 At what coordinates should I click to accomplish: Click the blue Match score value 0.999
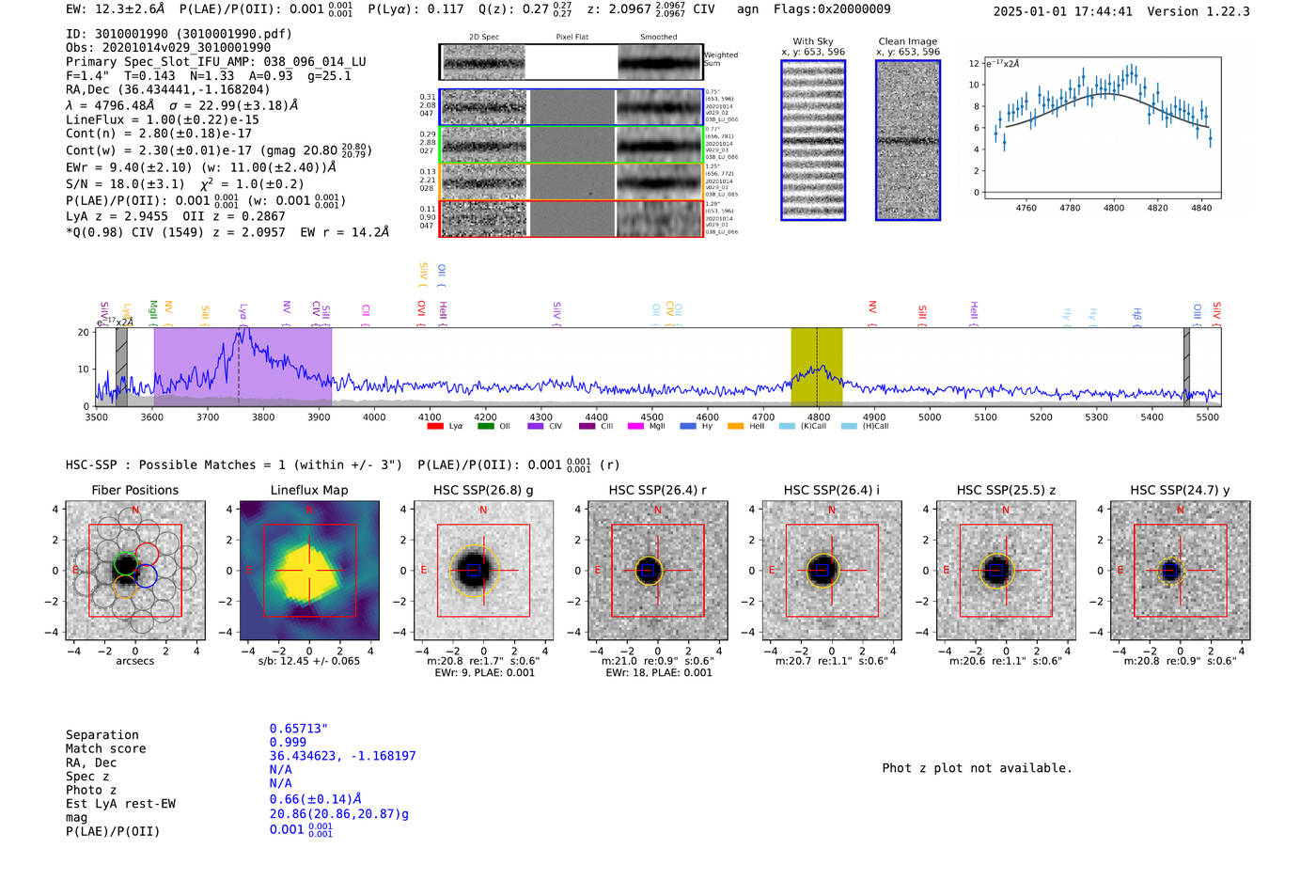click(288, 743)
